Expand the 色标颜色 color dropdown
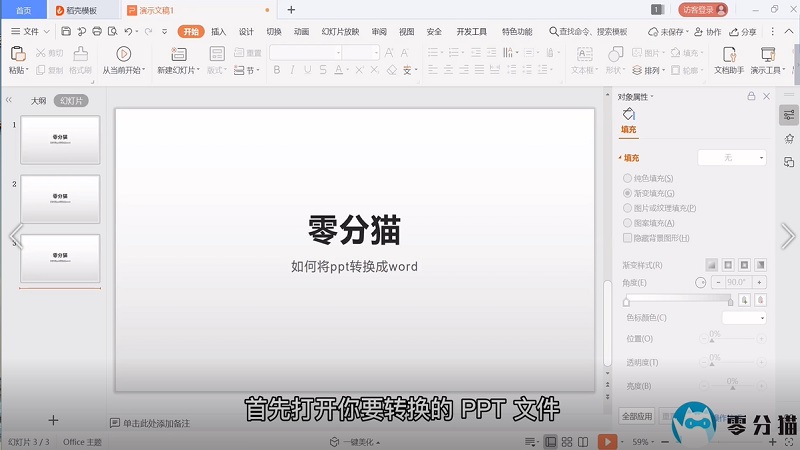The width and height of the screenshot is (800, 450). pos(744,318)
